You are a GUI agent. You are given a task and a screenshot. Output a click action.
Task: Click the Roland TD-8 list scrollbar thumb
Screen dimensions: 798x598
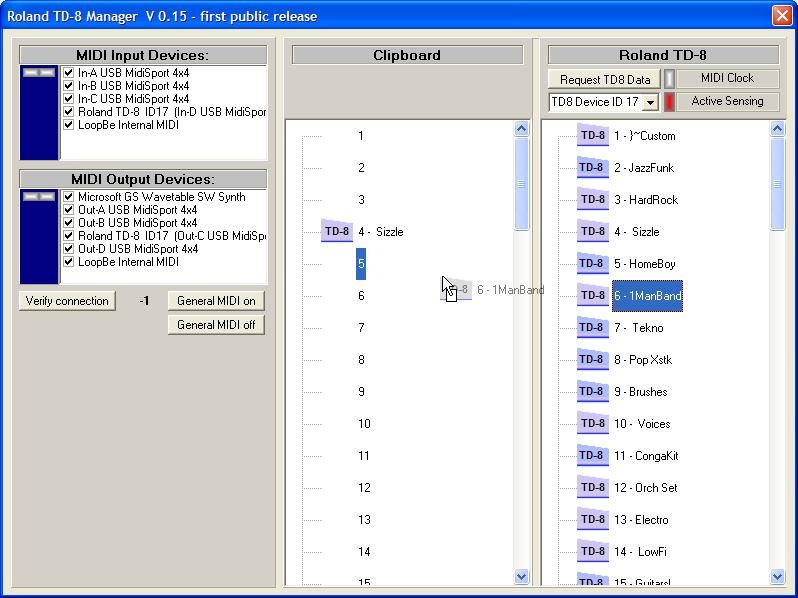777,184
